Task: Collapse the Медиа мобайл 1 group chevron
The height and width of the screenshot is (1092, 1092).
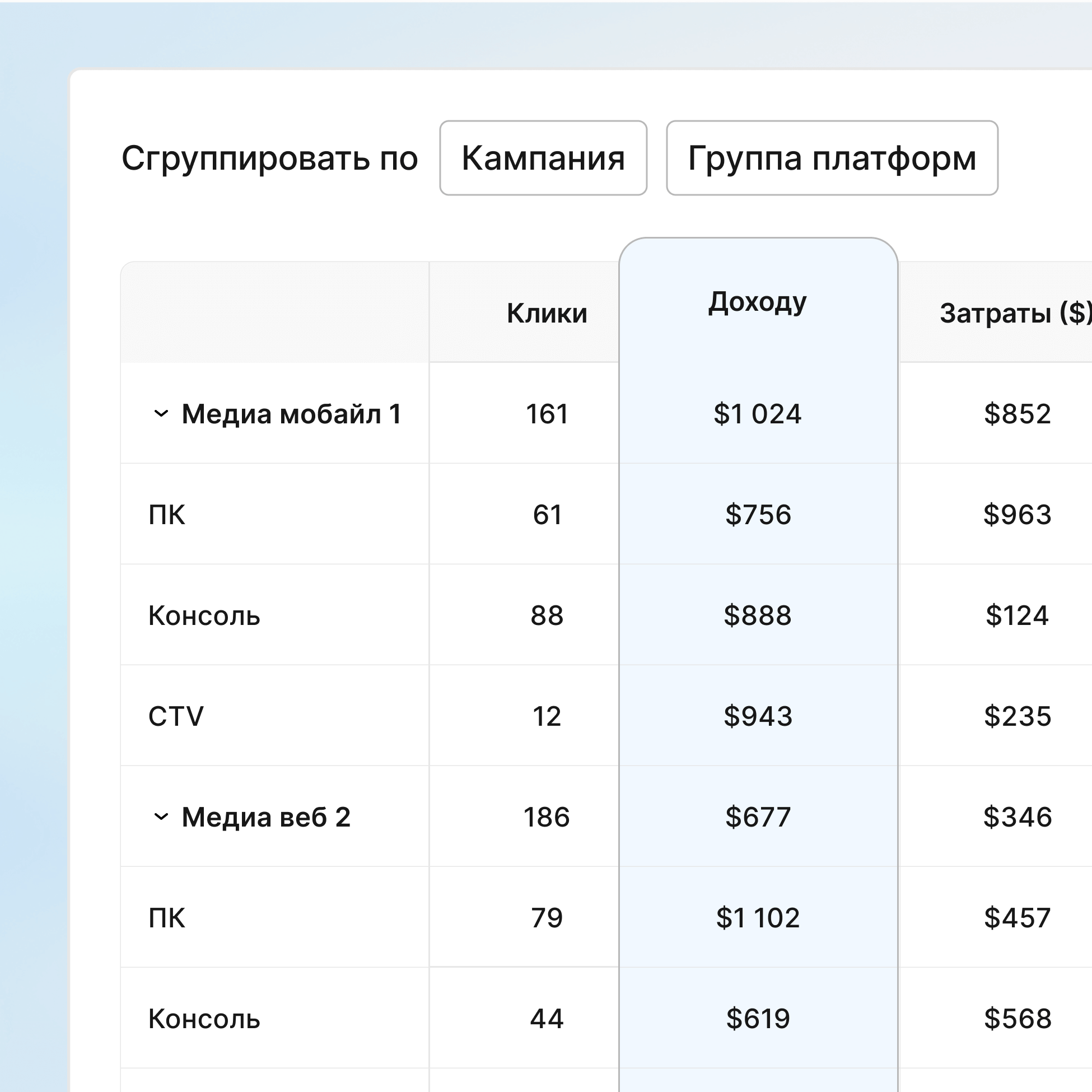Action: [161, 414]
